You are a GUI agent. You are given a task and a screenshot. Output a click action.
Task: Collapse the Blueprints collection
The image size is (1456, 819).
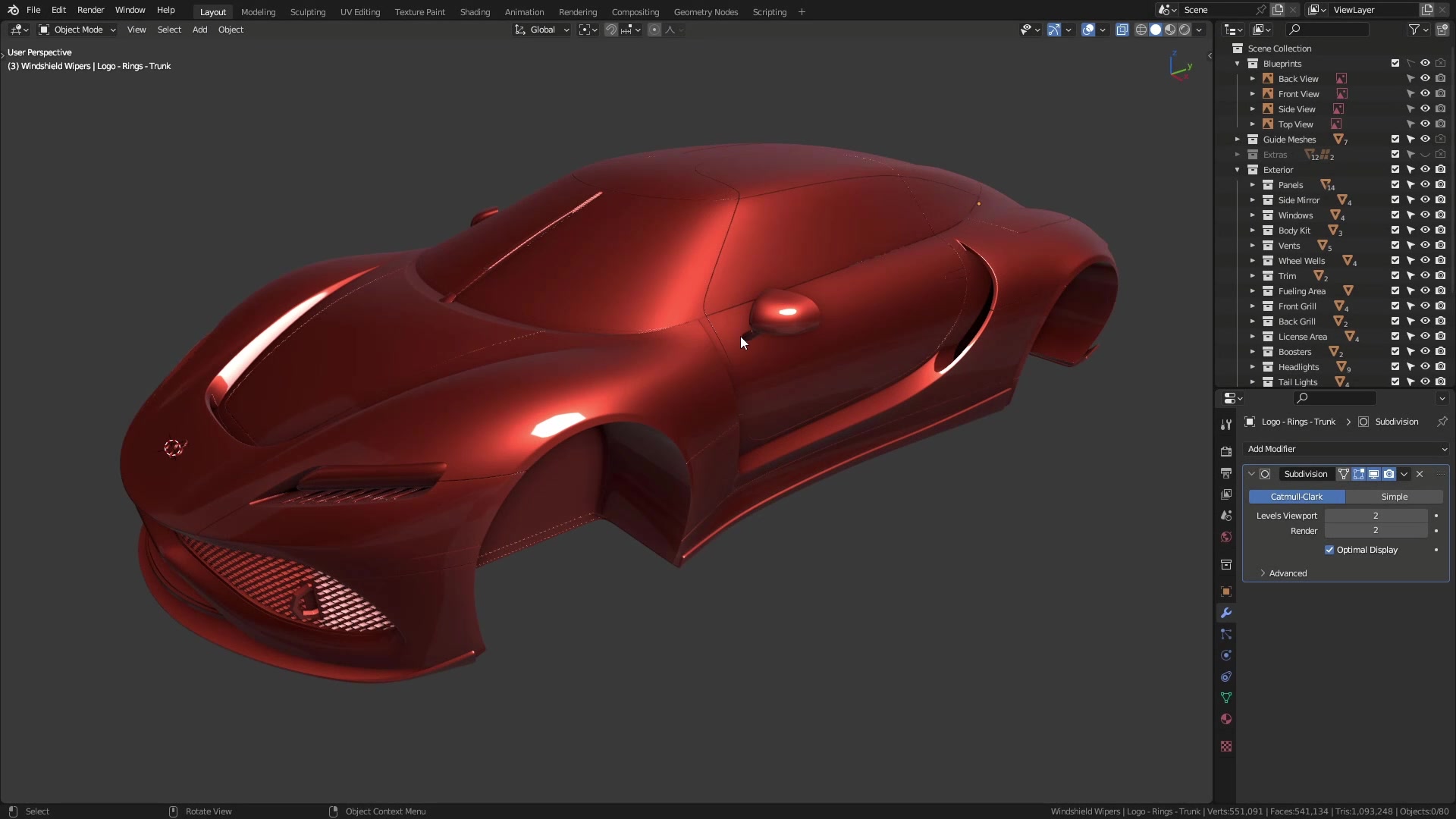(x=1238, y=64)
